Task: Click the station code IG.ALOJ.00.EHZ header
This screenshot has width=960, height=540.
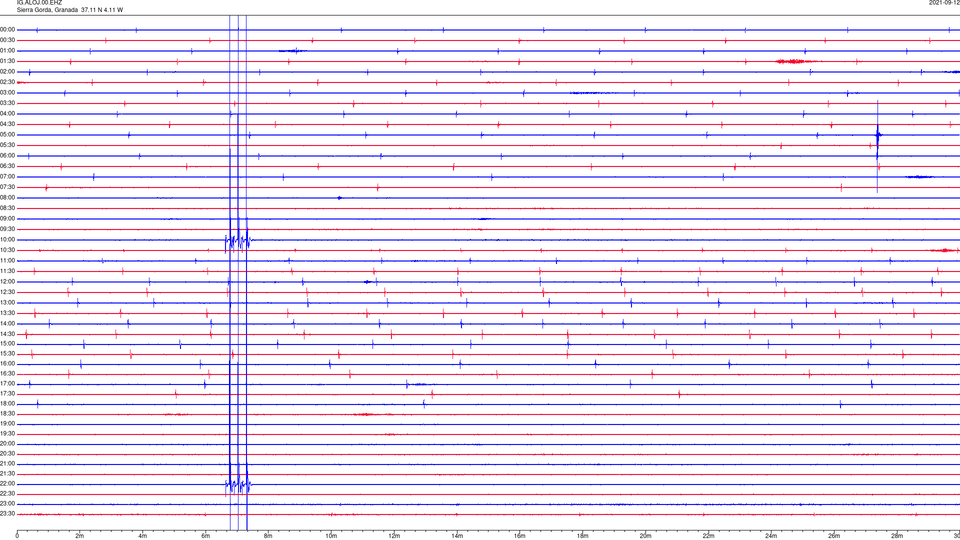Action: 39,3
